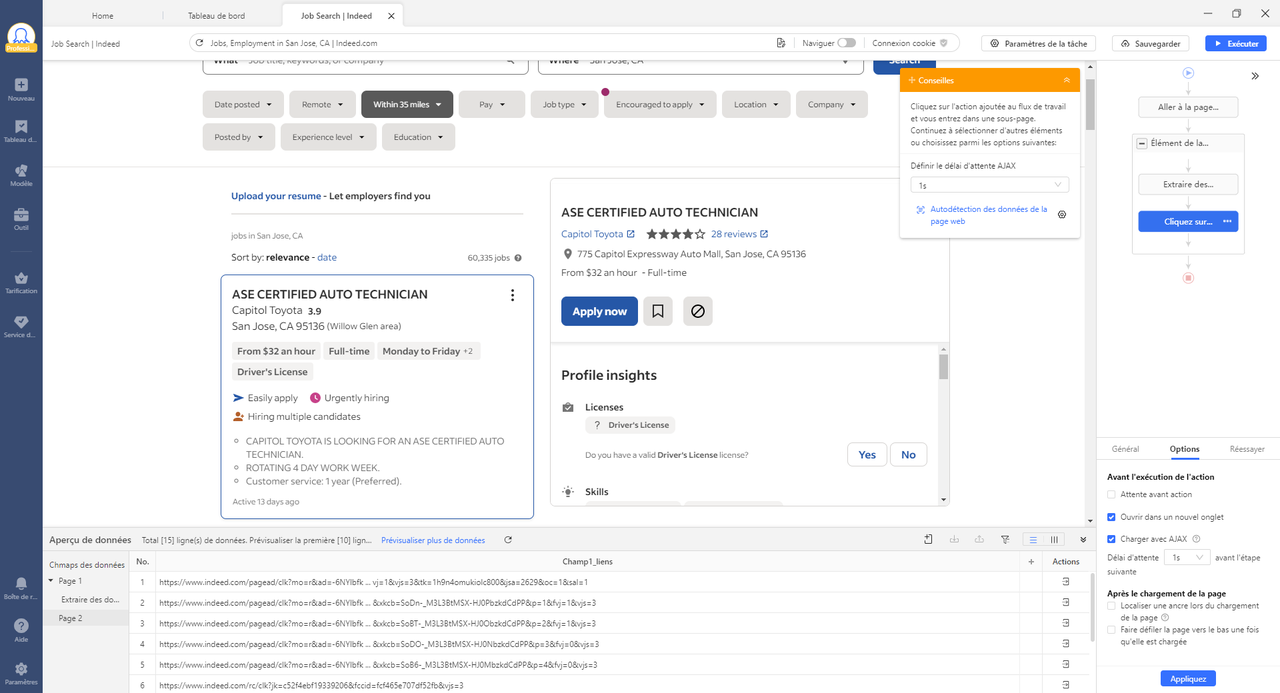Open the Modèle templates sidebar icon
The image size is (1280, 693).
[x=21, y=175]
